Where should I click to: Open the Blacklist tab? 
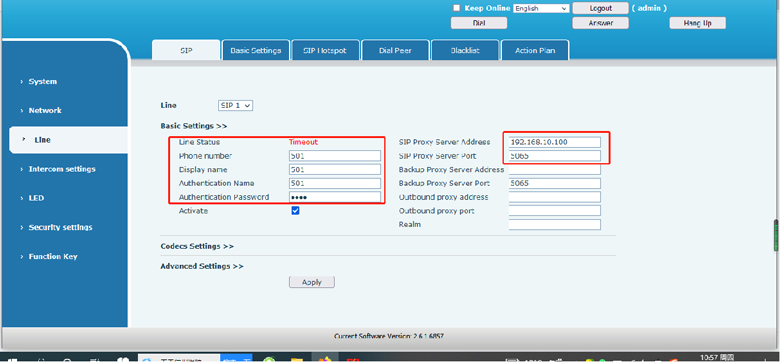(x=465, y=50)
